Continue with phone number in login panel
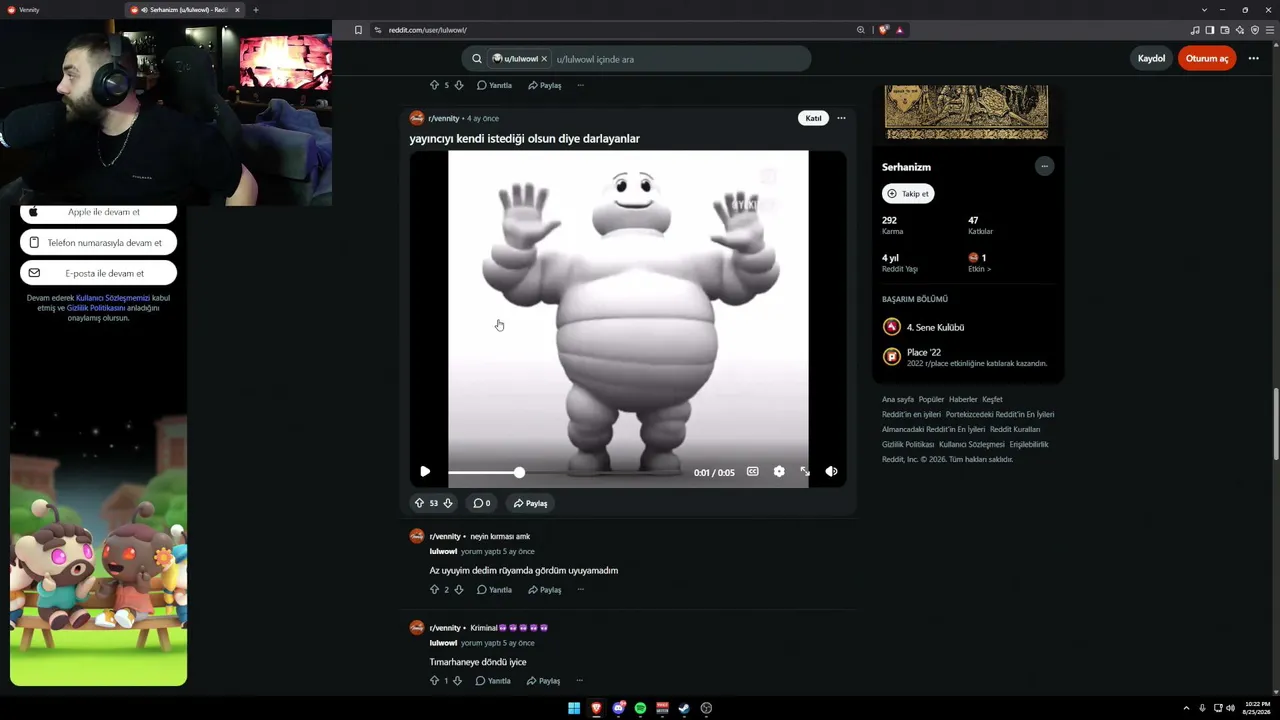This screenshot has height=720, width=1280. pos(98,243)
